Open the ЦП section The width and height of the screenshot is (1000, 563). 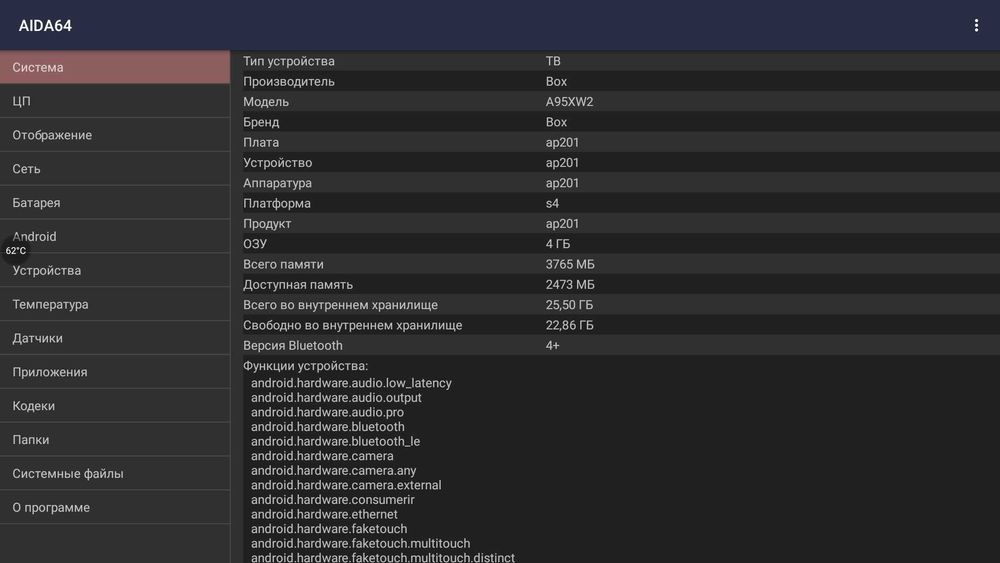click(115, 101)
